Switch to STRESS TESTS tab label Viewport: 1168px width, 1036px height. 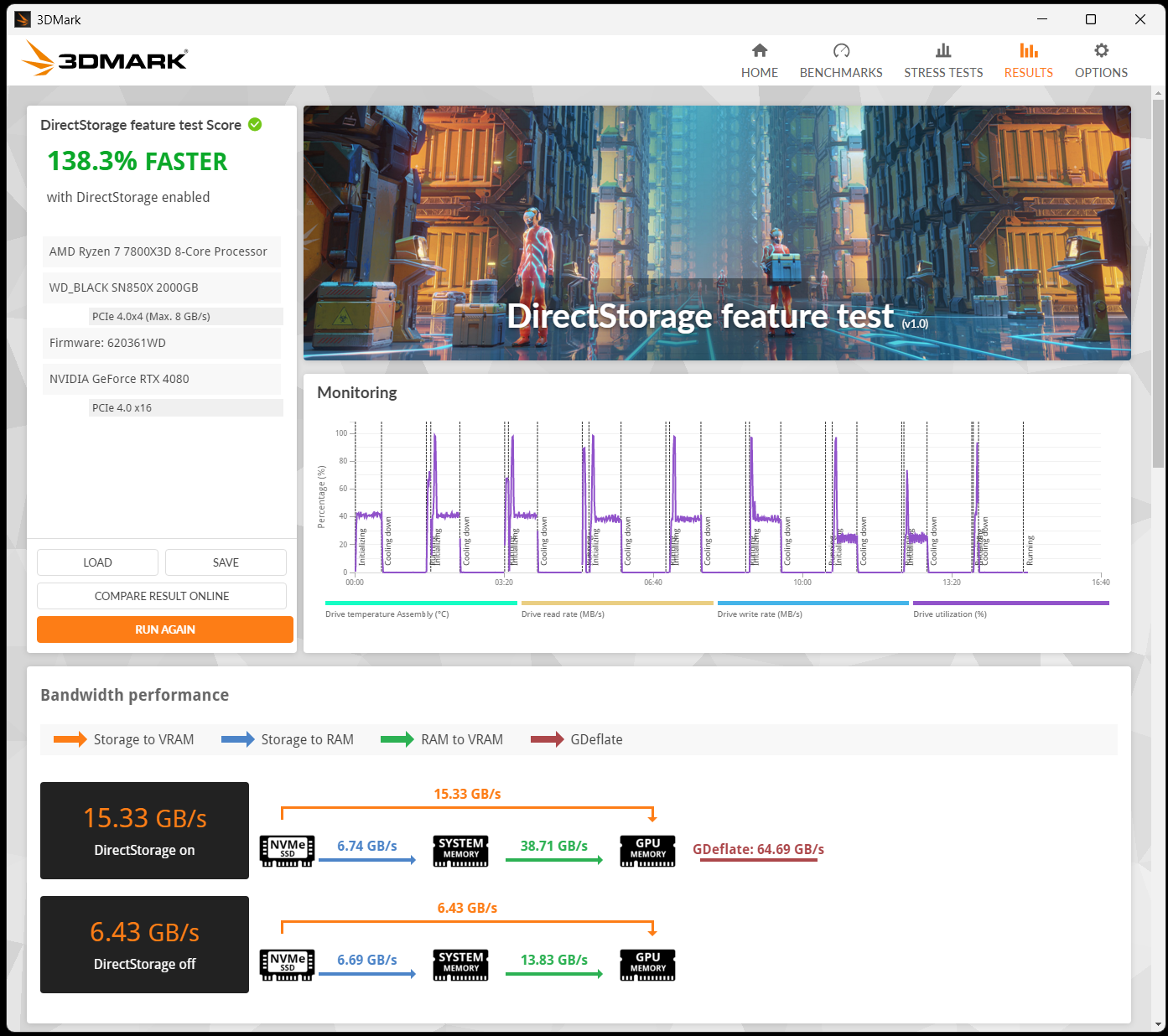(x=943, y=73)
